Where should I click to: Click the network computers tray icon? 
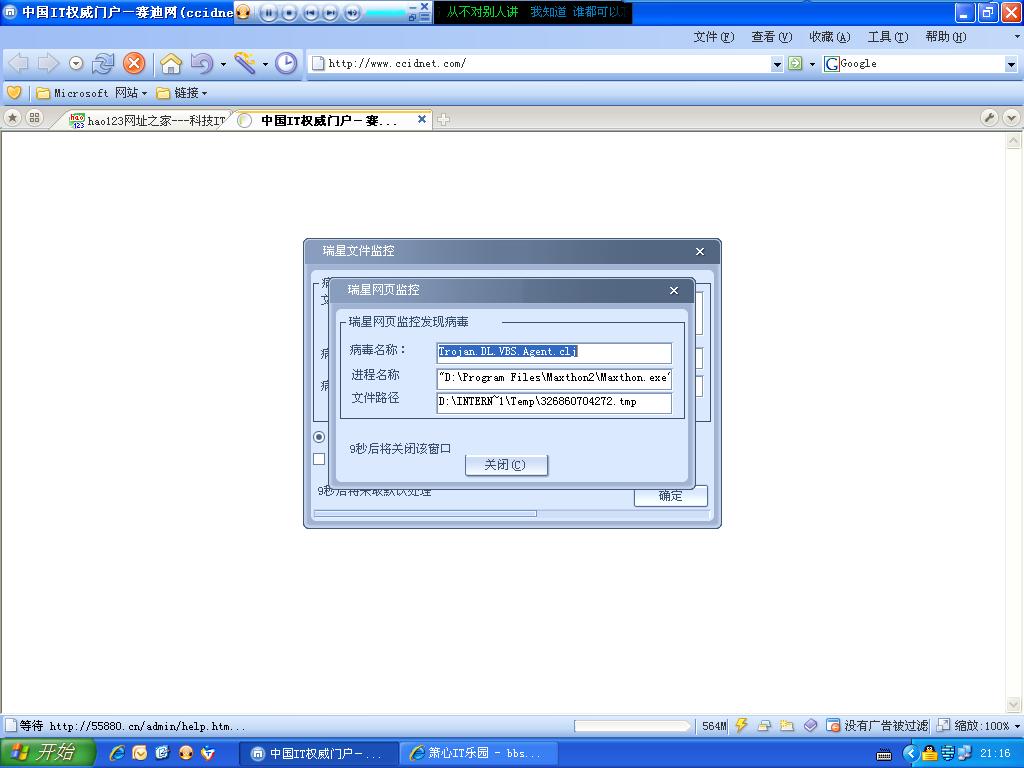(964, 754)
